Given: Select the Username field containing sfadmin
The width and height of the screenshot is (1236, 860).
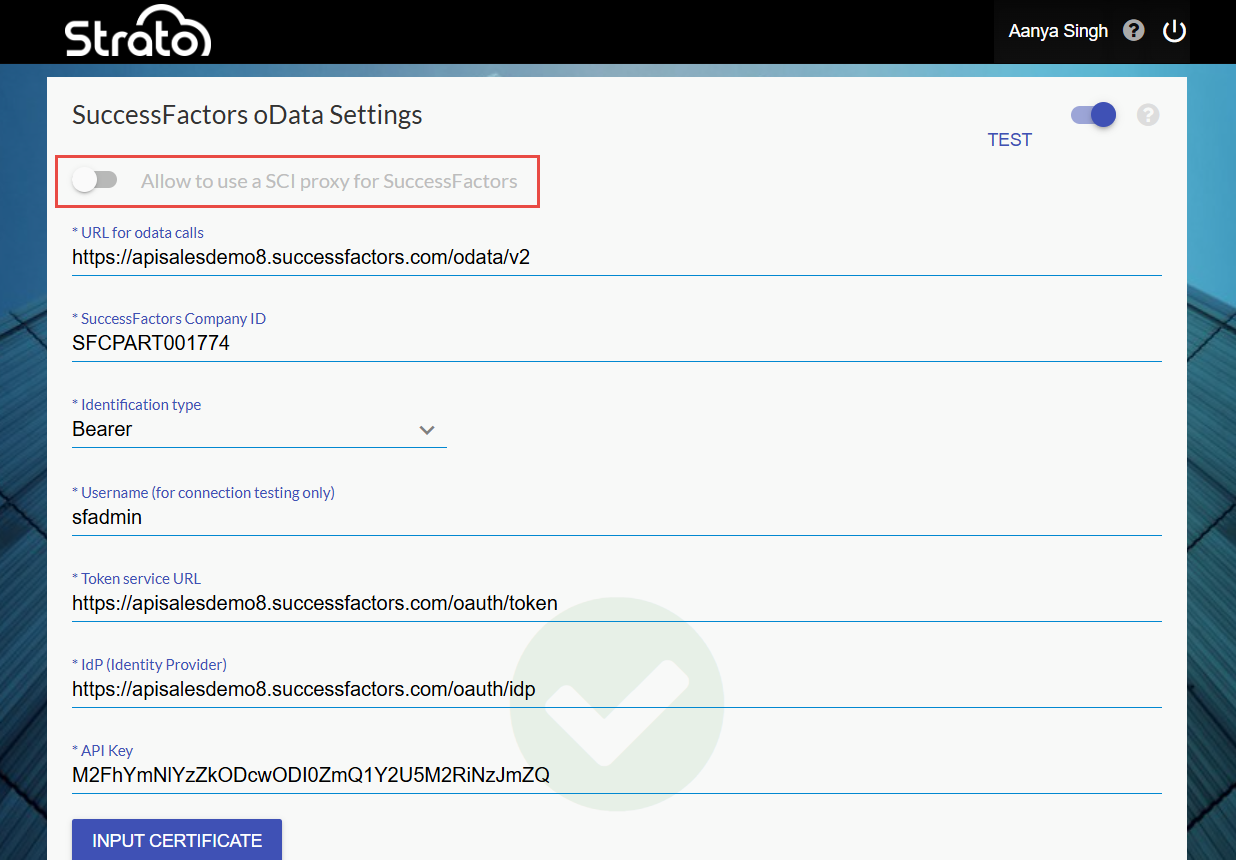Looking at the screenshot, I should click(615, 517).
